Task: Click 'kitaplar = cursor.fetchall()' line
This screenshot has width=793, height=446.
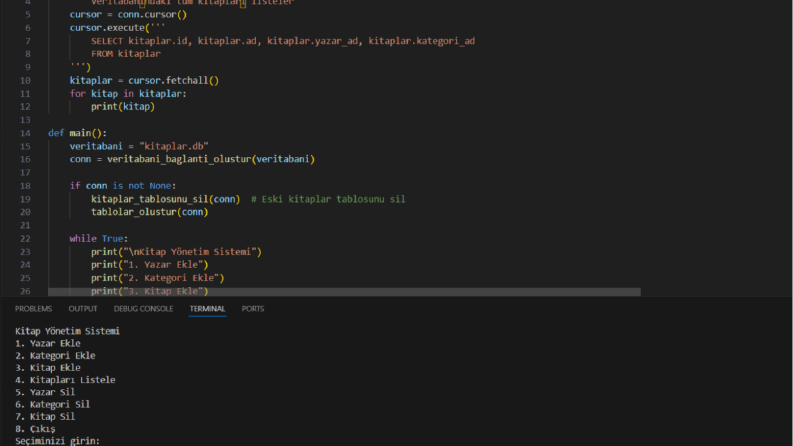Action: (x=144, y=80)
